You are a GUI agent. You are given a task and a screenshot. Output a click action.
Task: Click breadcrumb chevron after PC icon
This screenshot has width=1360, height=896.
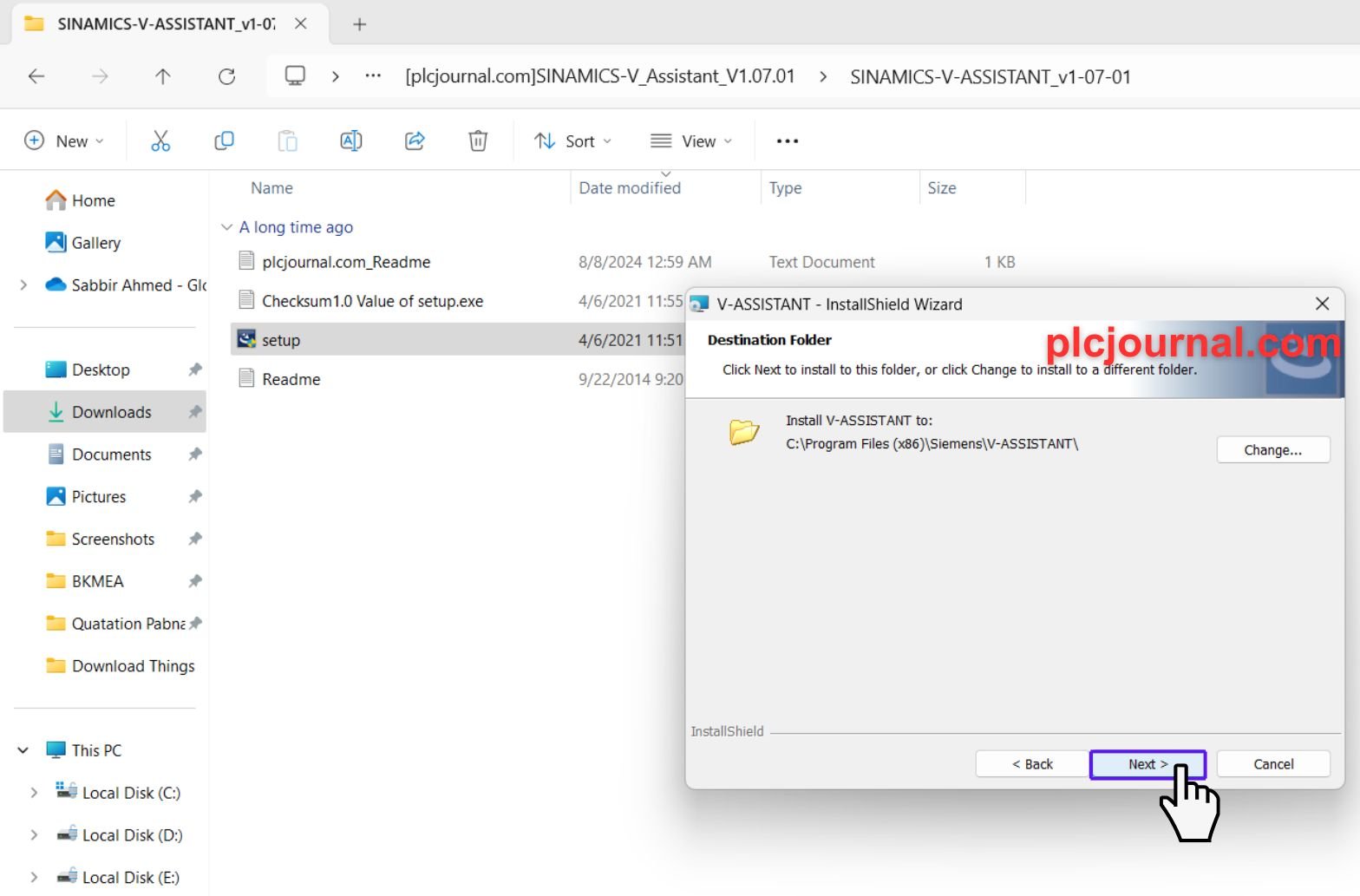pos(335,76)
